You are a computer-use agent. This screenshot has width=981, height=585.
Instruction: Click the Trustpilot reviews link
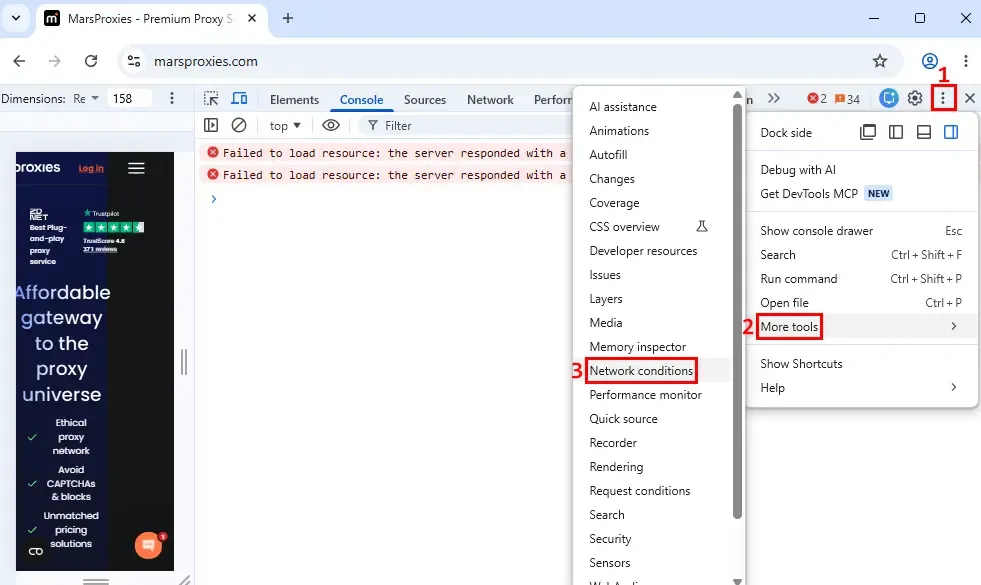coord(100,249)
